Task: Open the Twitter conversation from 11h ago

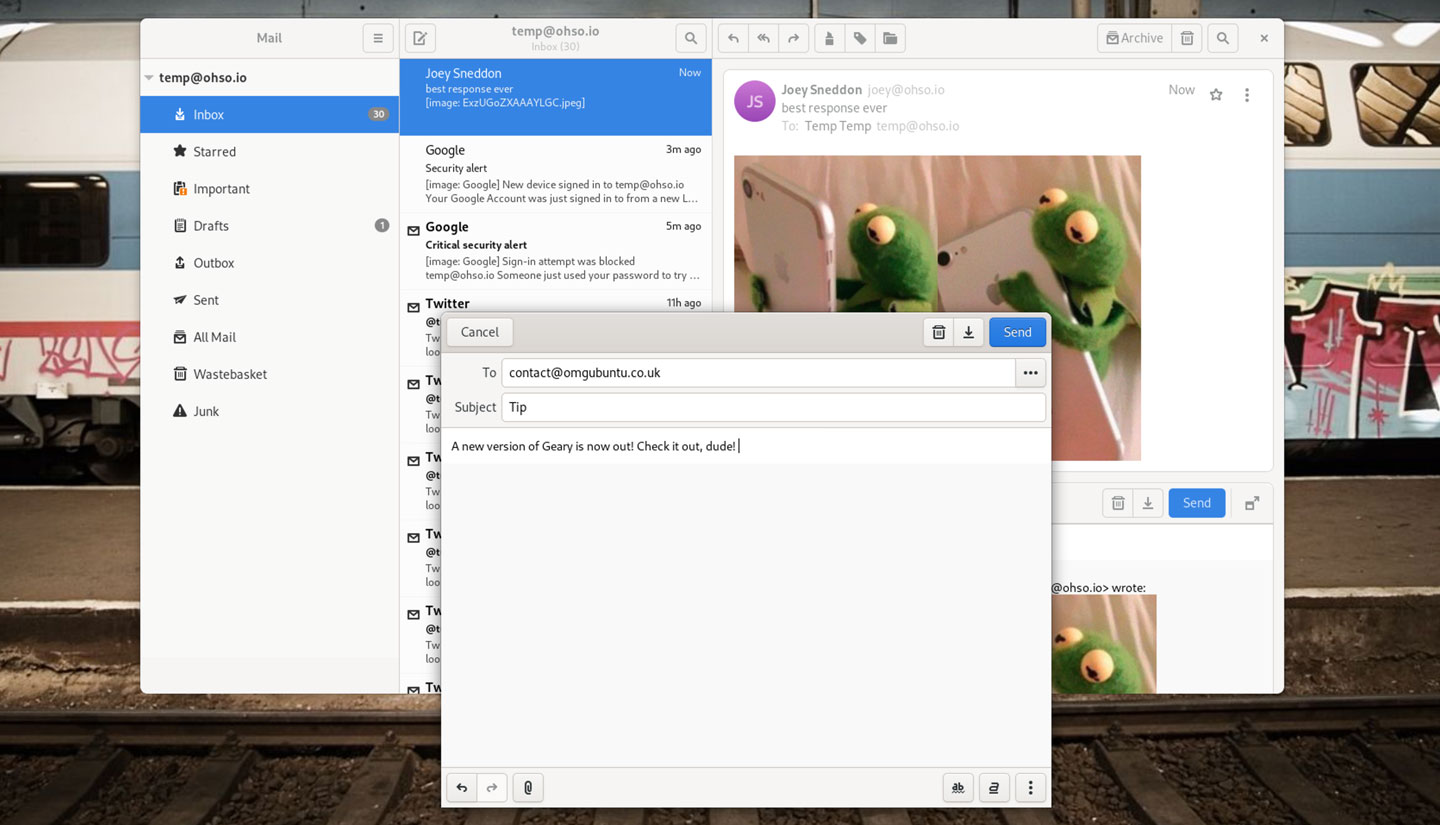Action: 556,303
